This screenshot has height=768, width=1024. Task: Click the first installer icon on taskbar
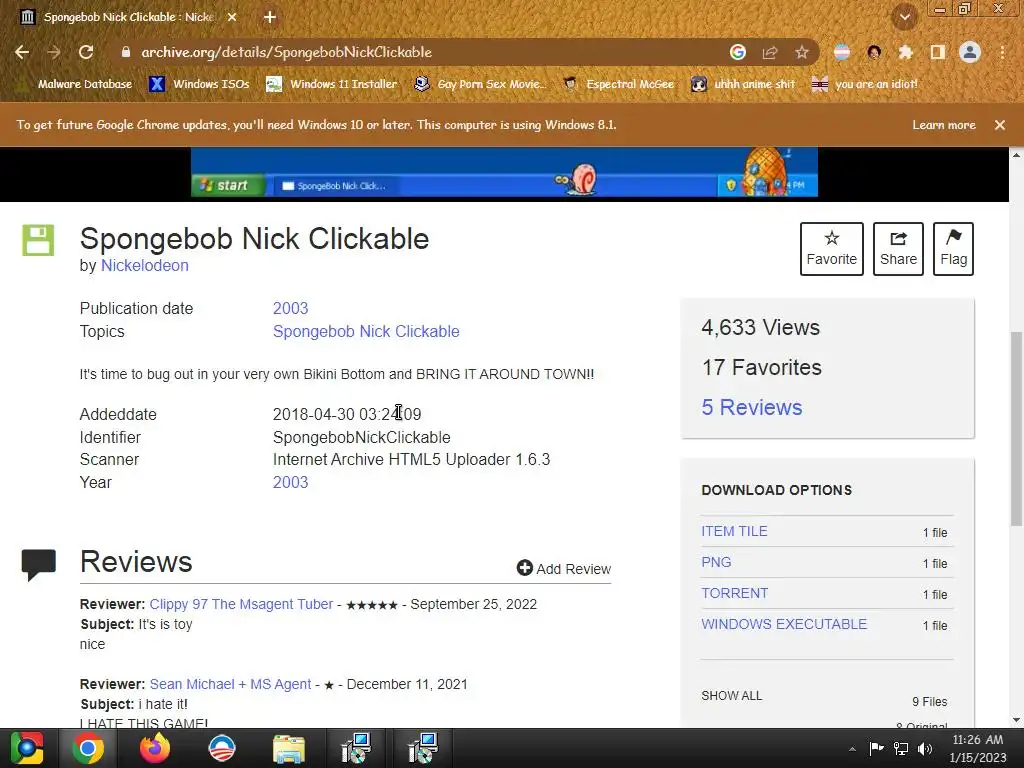click(356, 748)
